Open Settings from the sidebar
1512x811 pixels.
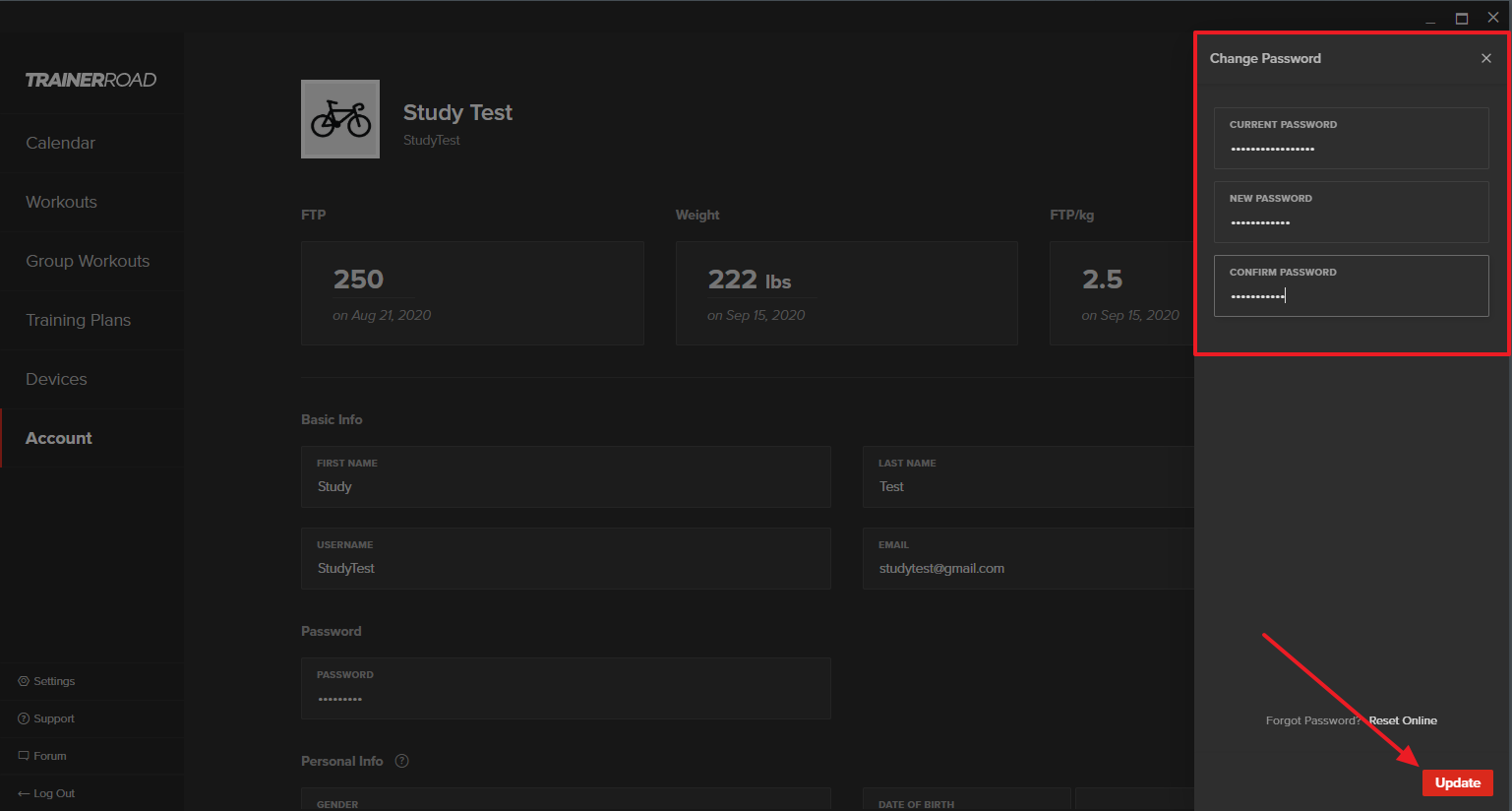(x=54, y=681)
